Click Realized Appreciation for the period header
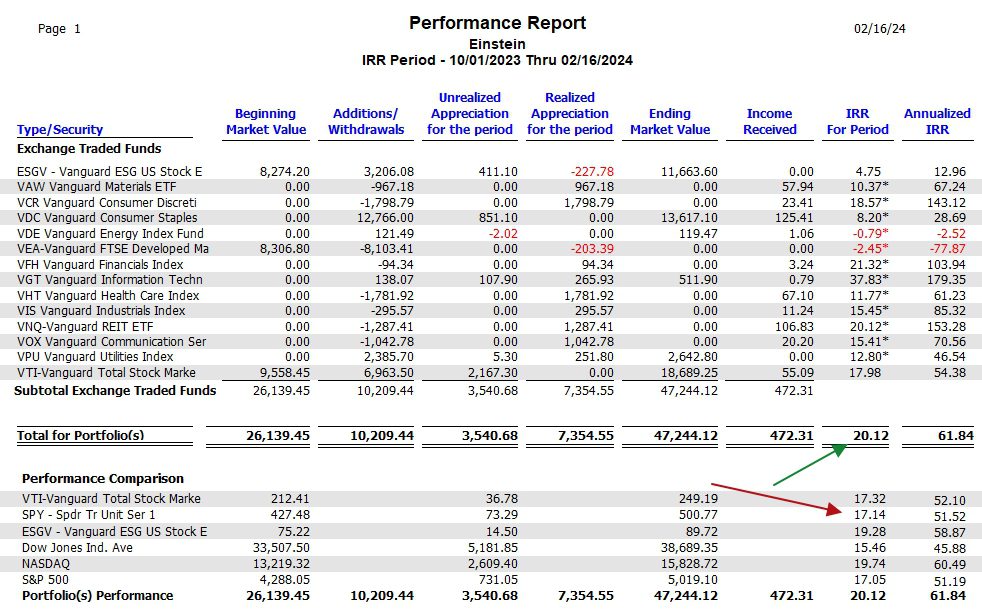982x610 pixels. click(x=570, y=113)
